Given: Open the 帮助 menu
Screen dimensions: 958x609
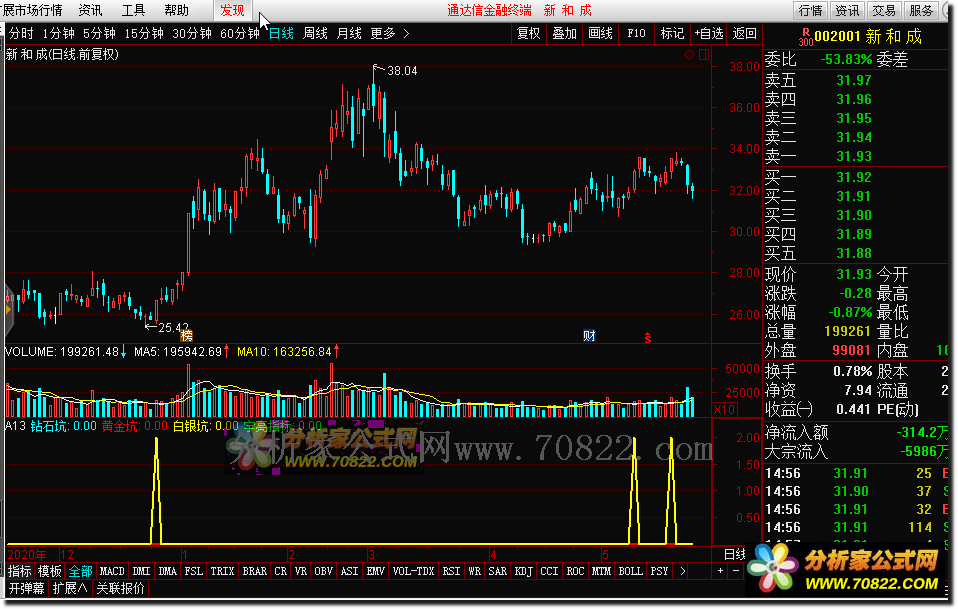Looking at the screenshot, I should pyautogui.click(x=177, y=10).
